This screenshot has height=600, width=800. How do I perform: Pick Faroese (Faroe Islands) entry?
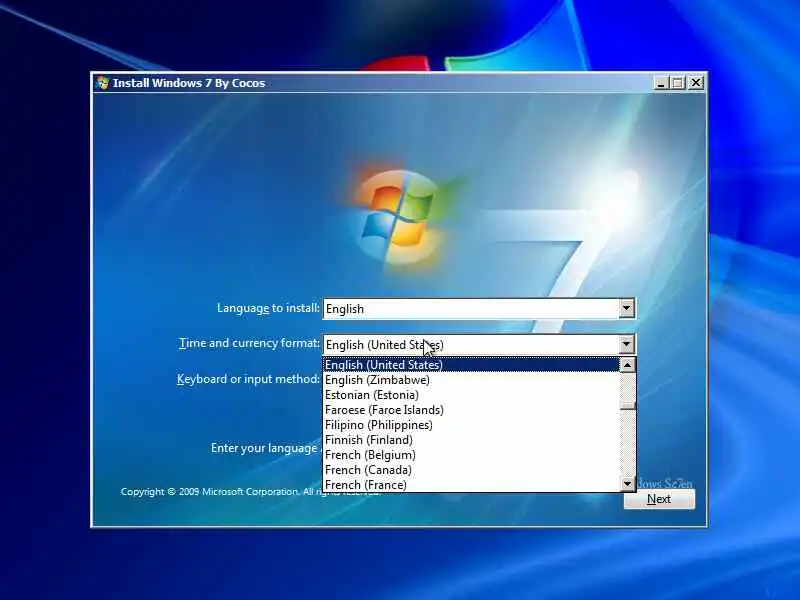point(471,410)
